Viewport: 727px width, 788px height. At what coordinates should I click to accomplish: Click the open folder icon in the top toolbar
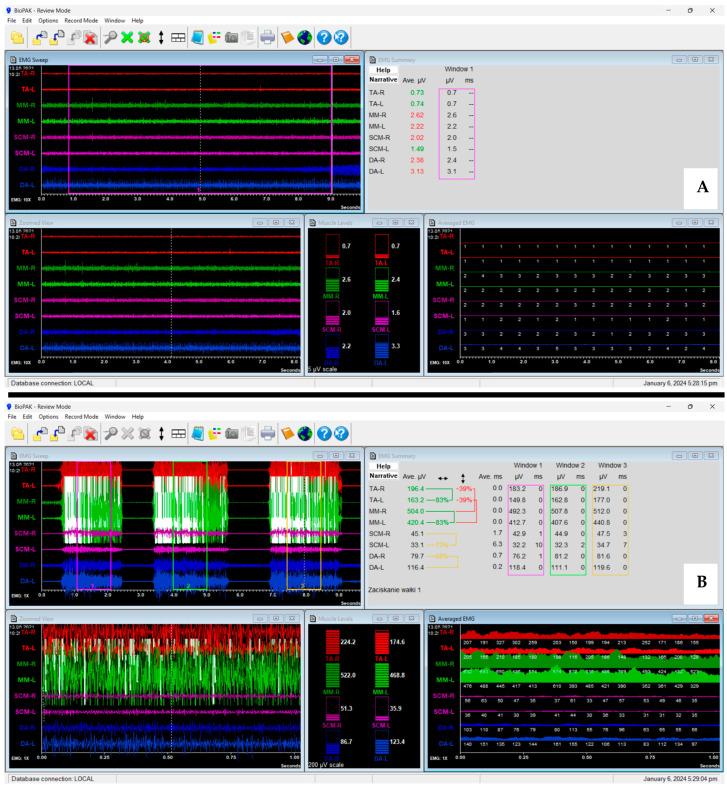coord(17,38)
